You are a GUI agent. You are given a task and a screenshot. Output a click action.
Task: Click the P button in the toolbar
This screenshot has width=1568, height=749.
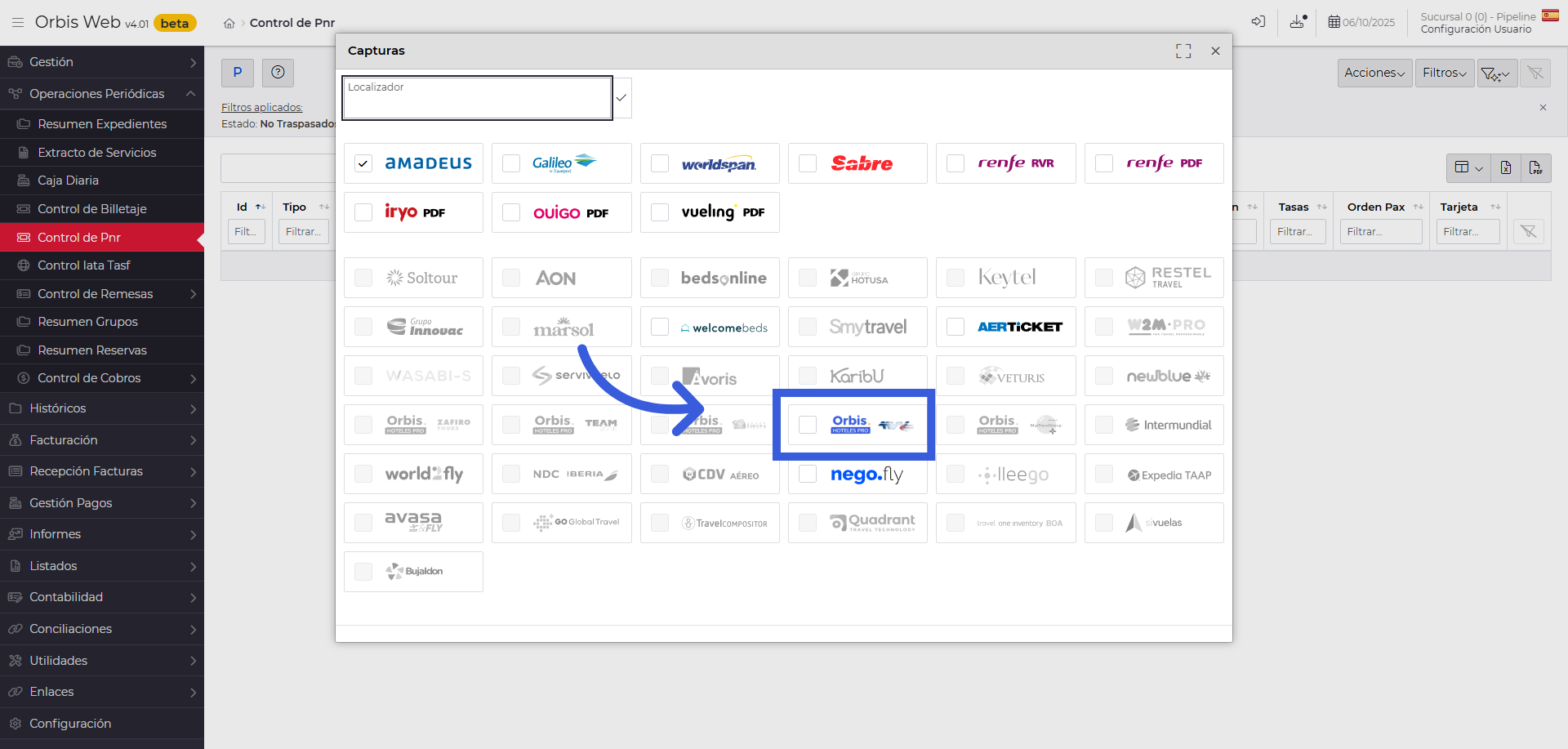click(x=238, y=73)
